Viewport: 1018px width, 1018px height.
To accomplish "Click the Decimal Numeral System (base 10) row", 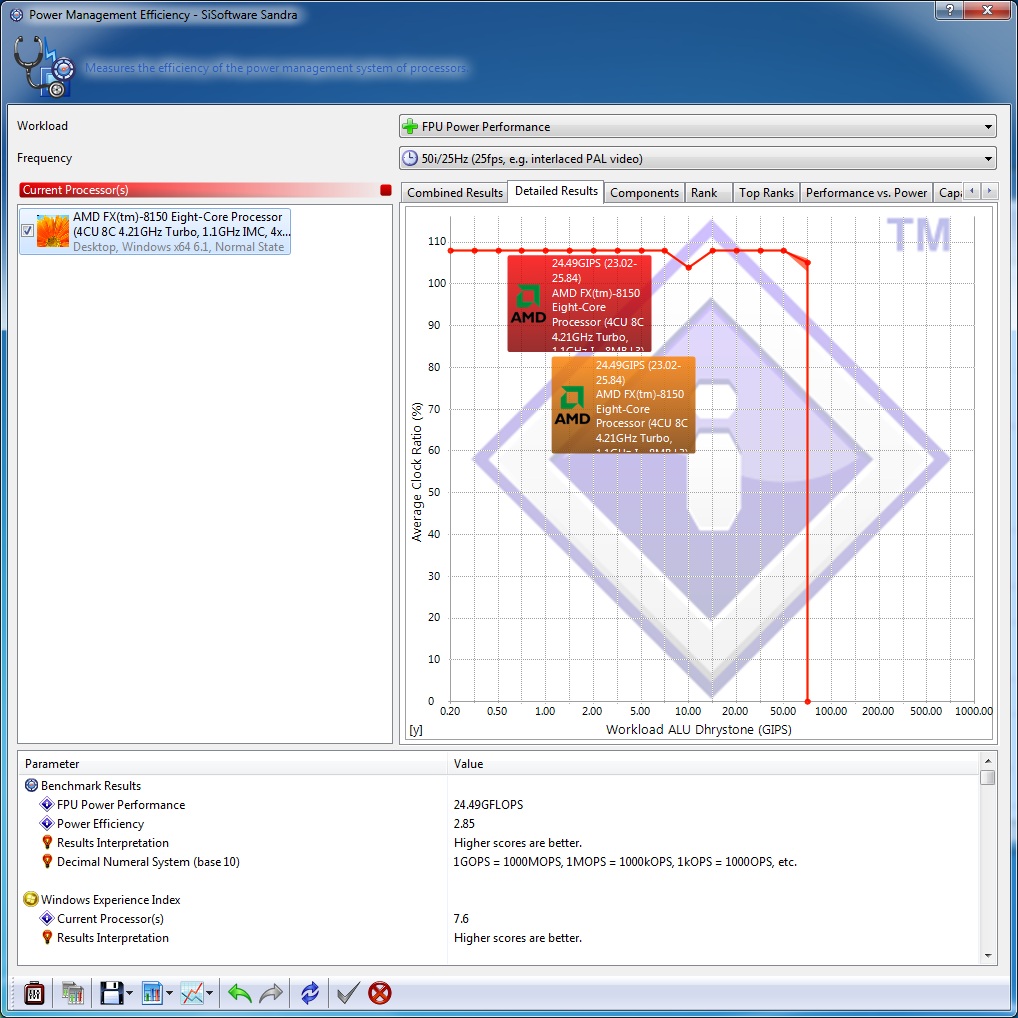I will (499, 862).
